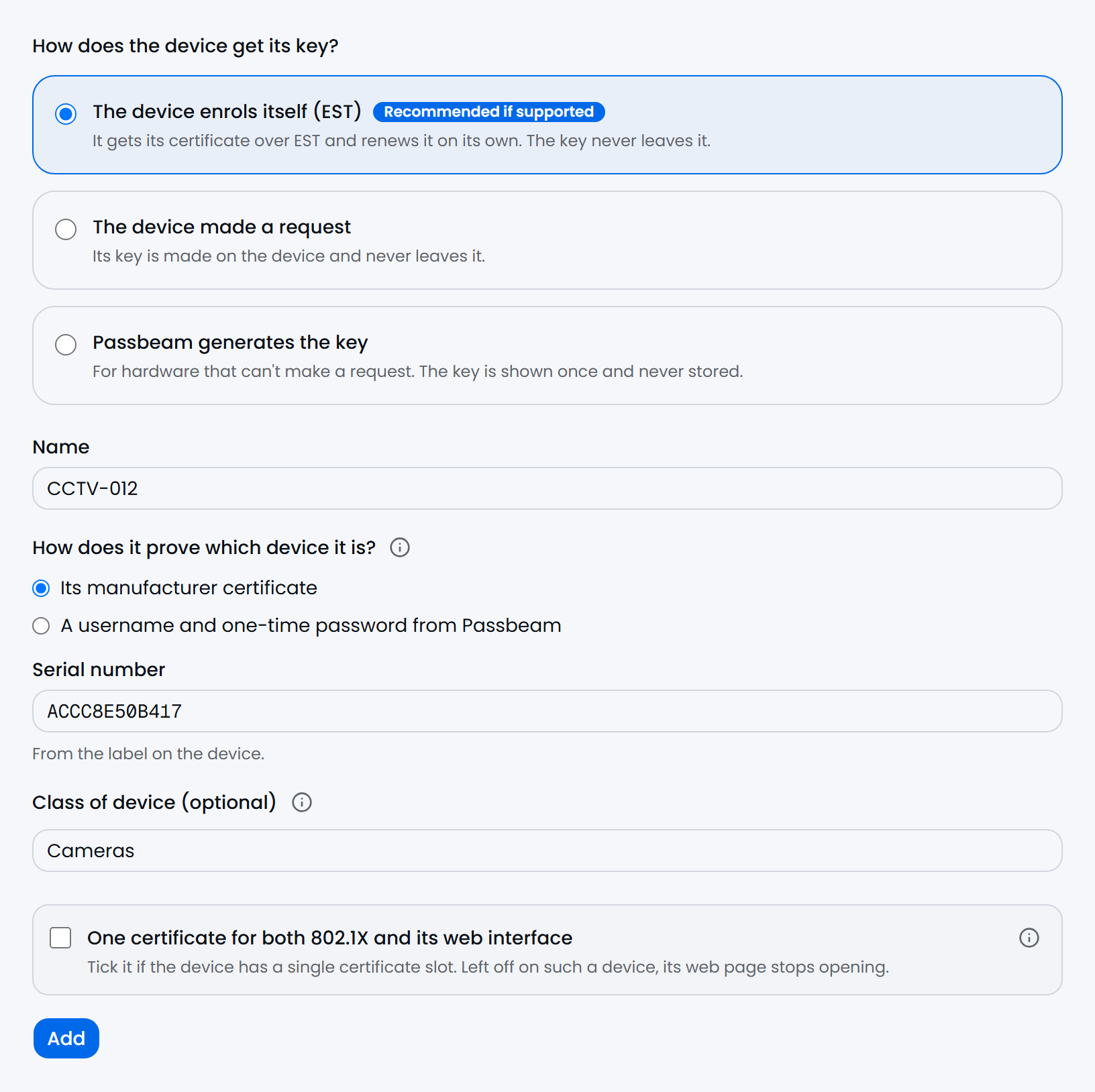The image size is (1095, 1092).
Task: Focus the Name field containing CCTV-012
Action: click(x=547, y=488)
